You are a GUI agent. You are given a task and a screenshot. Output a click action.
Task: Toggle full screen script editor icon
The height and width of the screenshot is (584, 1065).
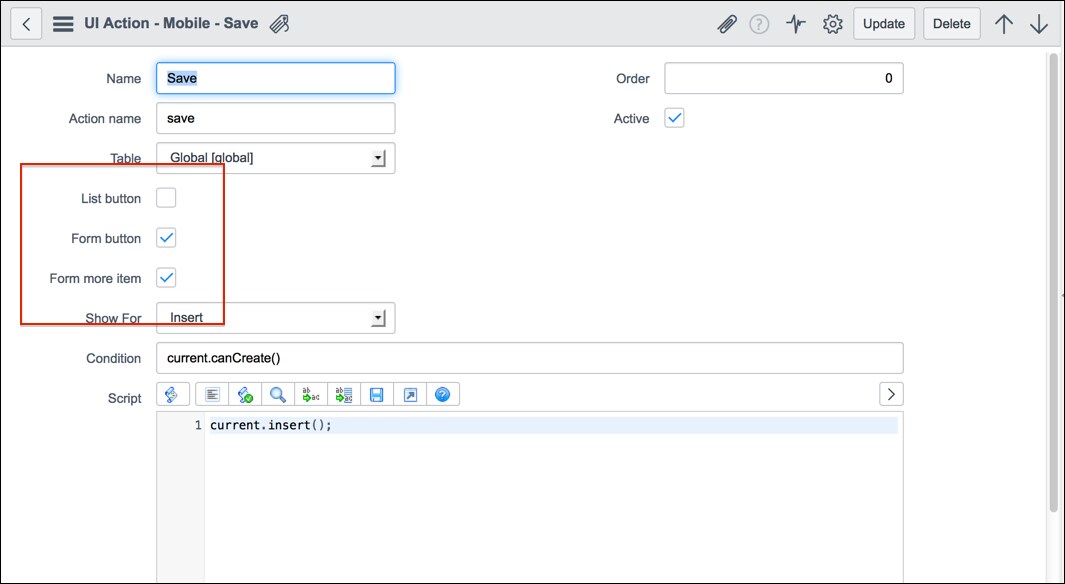tap(410, 394)
